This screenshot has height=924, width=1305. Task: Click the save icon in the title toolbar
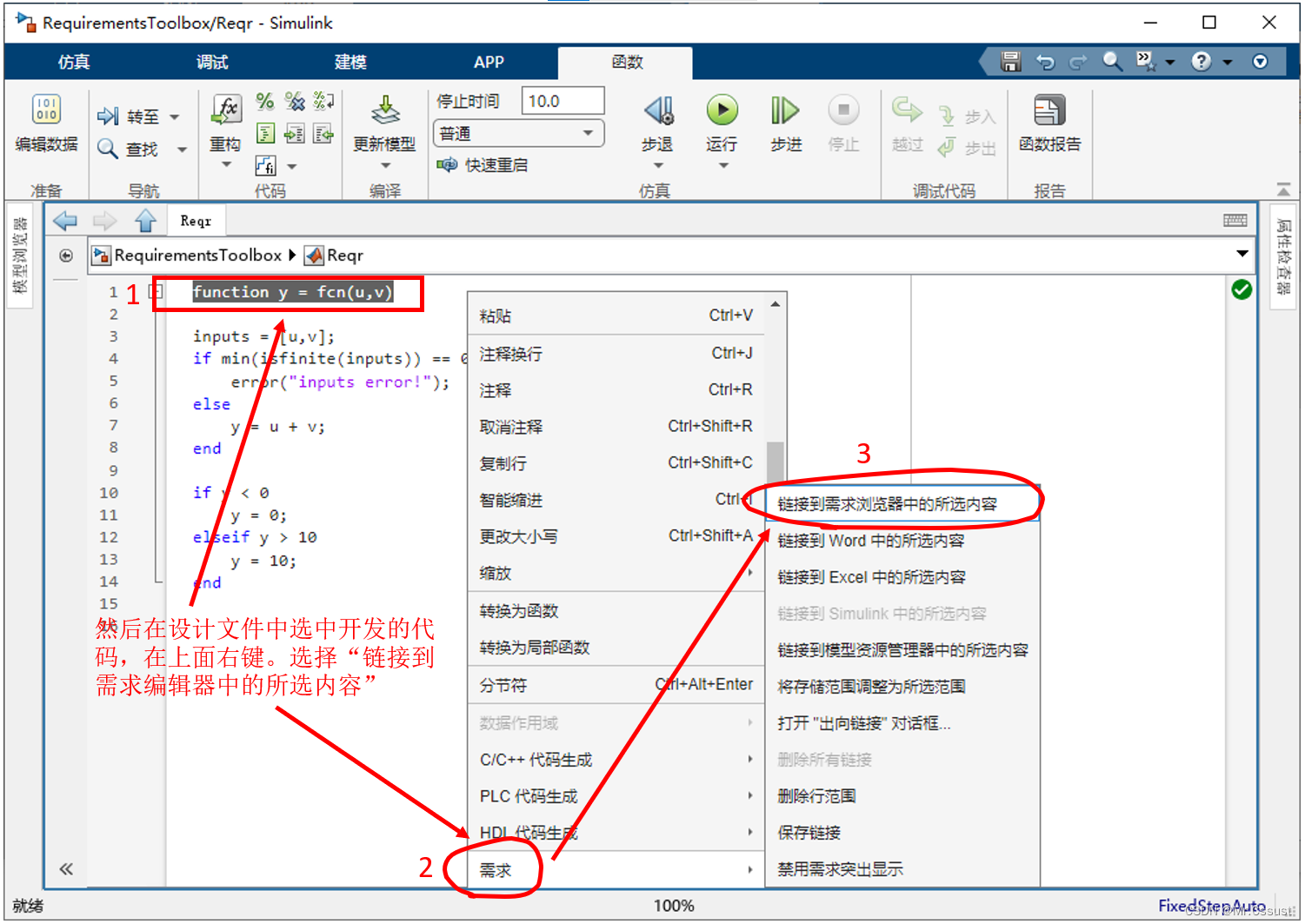click(1010, 62)
